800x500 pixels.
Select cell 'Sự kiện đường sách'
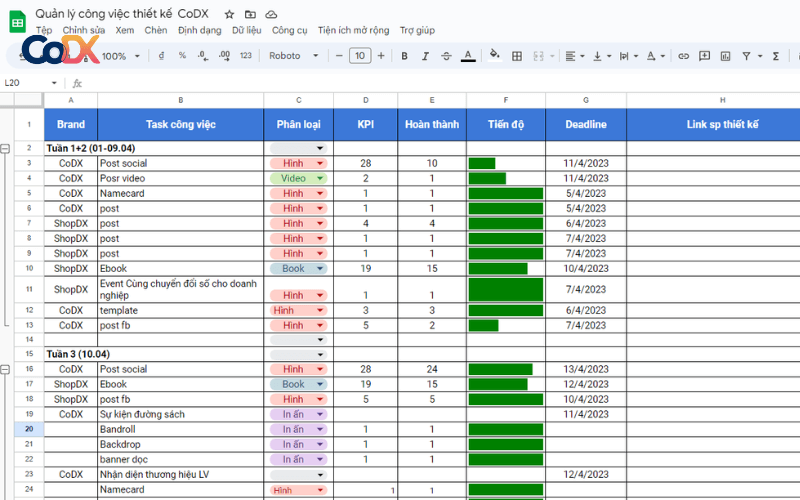pyautogui.click(x=181, y=414)
